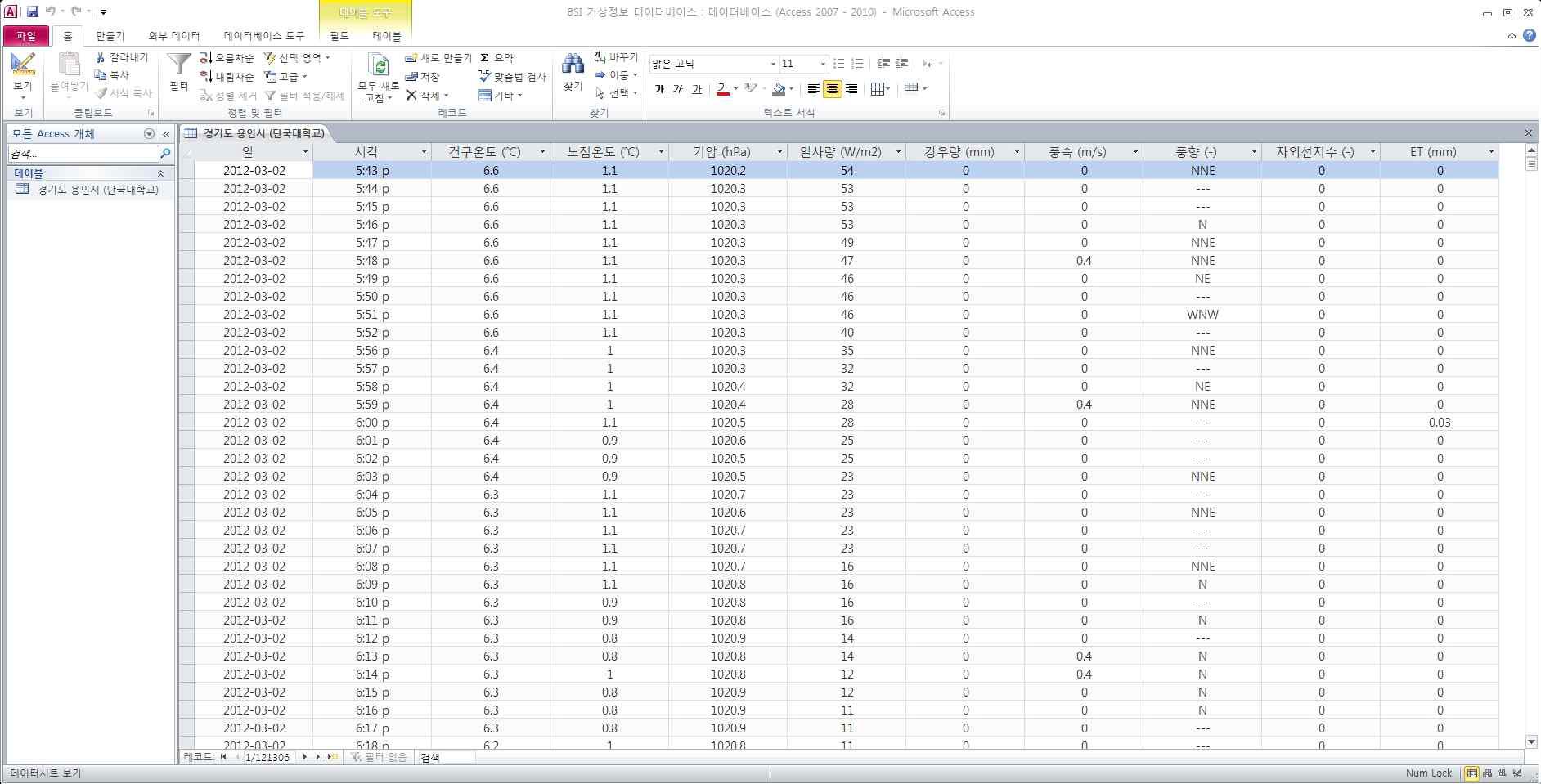Screen dimensions: 1541x784
Task: Click the navigation pane search box
Action: click(x=83, y=153)
